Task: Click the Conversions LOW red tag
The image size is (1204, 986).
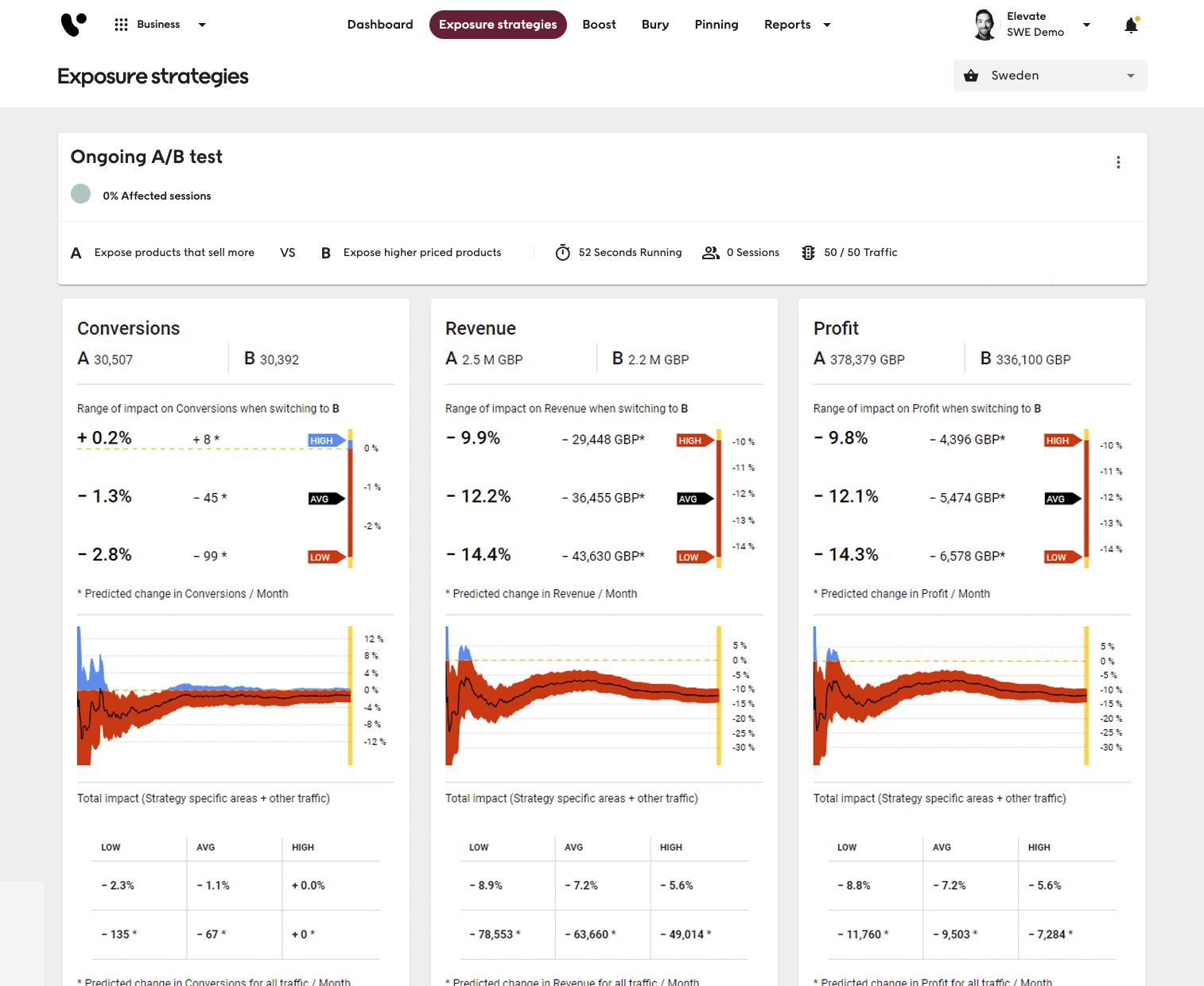Action: [327, 557]
